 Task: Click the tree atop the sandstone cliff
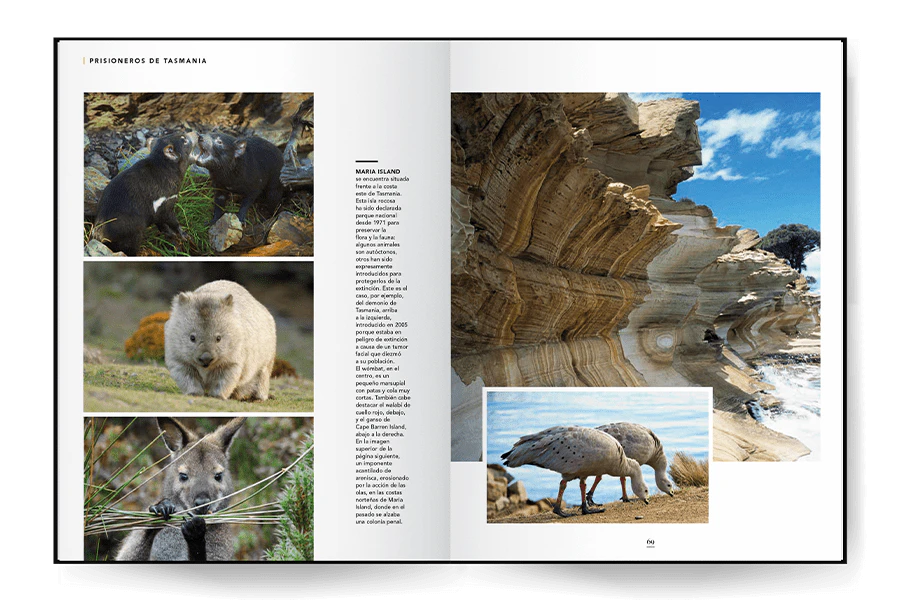point(790,242)
